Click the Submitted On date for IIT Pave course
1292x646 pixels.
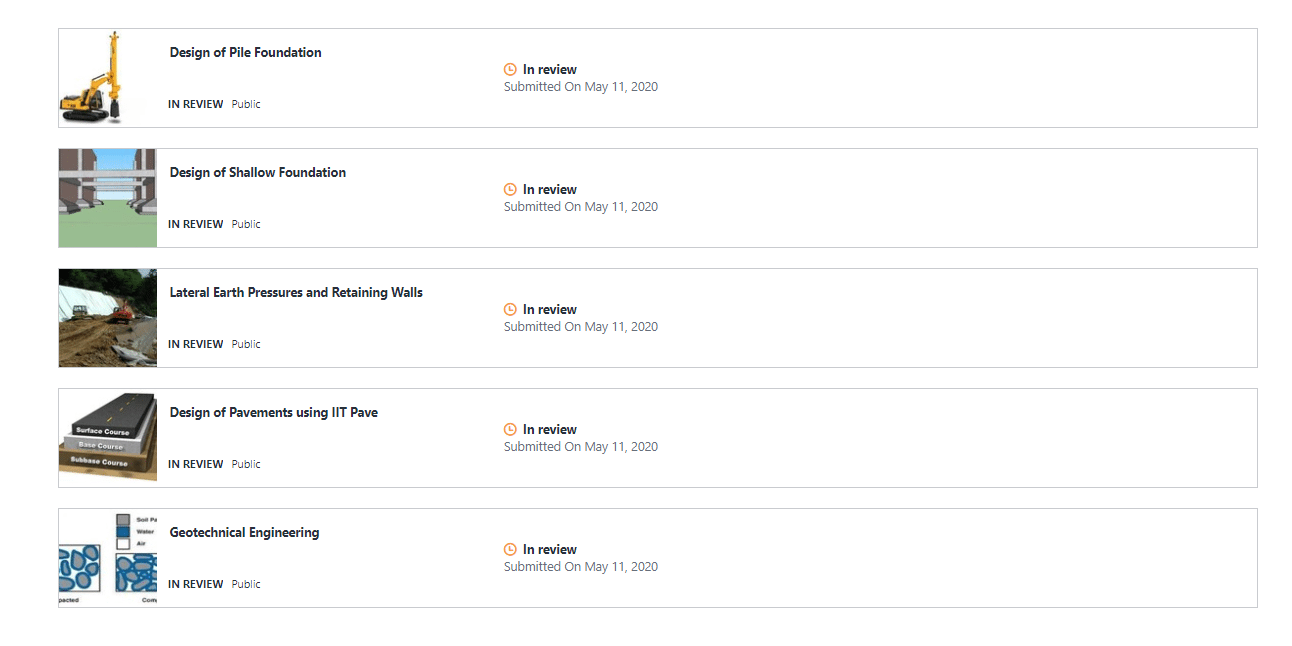580,447
